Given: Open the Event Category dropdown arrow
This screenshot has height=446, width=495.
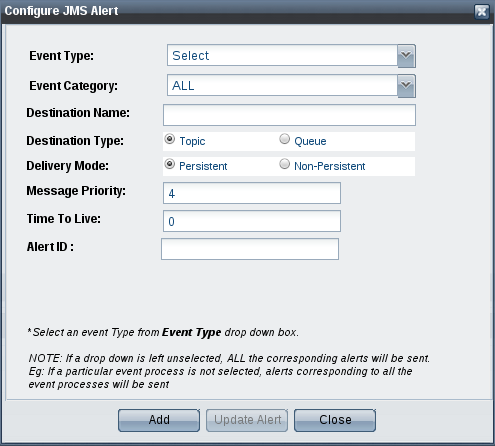Looking at the screenshot, I should click(x=406, y=86).
